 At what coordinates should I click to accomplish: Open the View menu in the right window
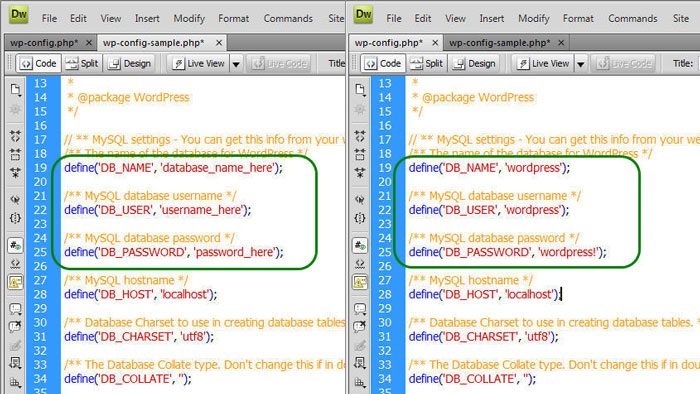[455, 19]
